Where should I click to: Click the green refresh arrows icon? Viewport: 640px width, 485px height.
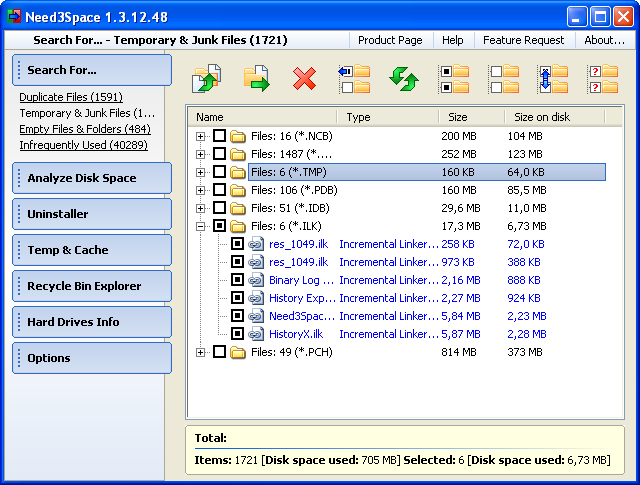(x=404, y=79)
